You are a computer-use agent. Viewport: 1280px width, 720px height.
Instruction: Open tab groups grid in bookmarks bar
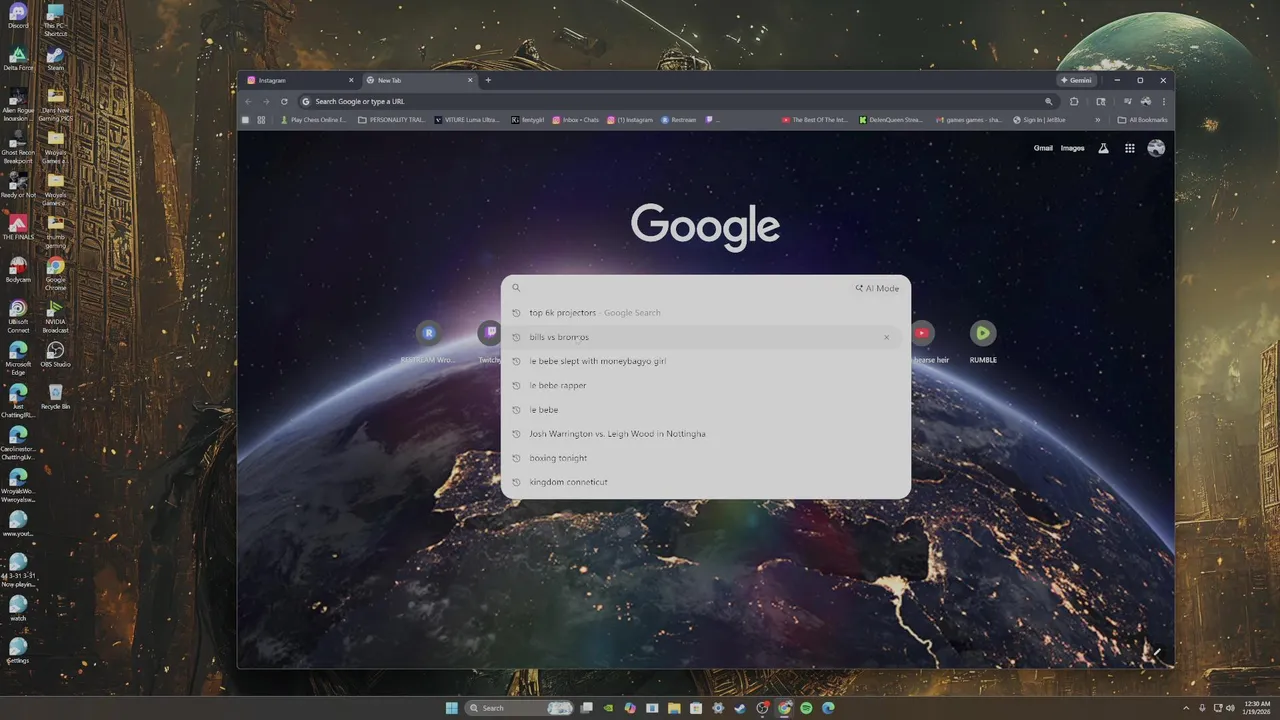coord(262,120)
